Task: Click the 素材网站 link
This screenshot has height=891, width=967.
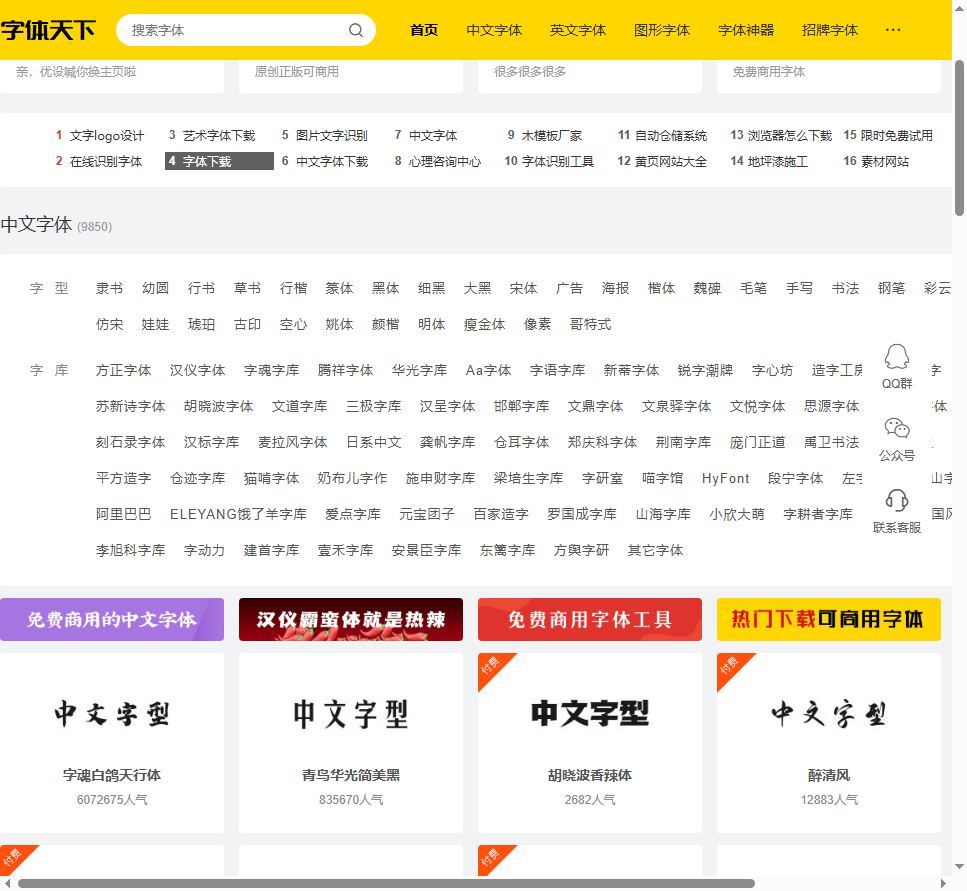Action: [x=884, y=162]
